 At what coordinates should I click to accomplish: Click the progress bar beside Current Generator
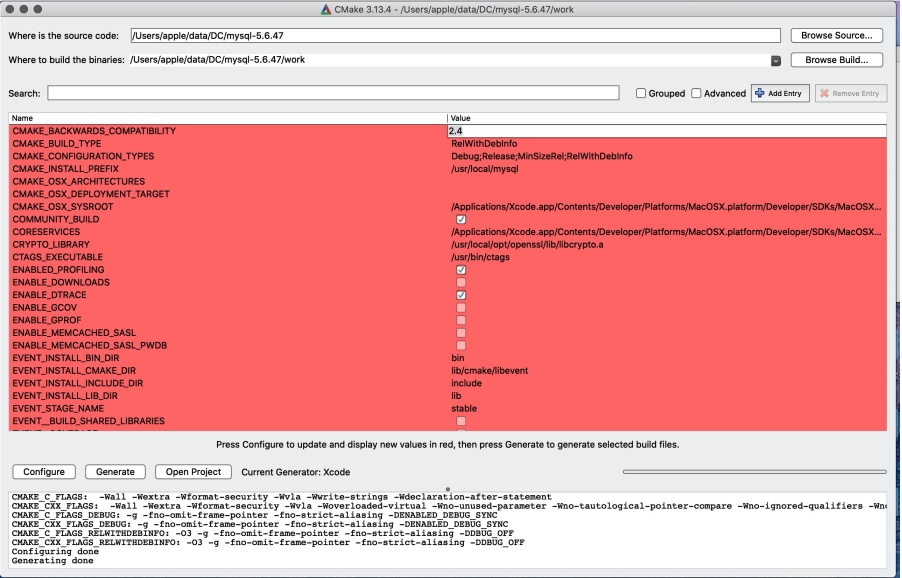754,472
